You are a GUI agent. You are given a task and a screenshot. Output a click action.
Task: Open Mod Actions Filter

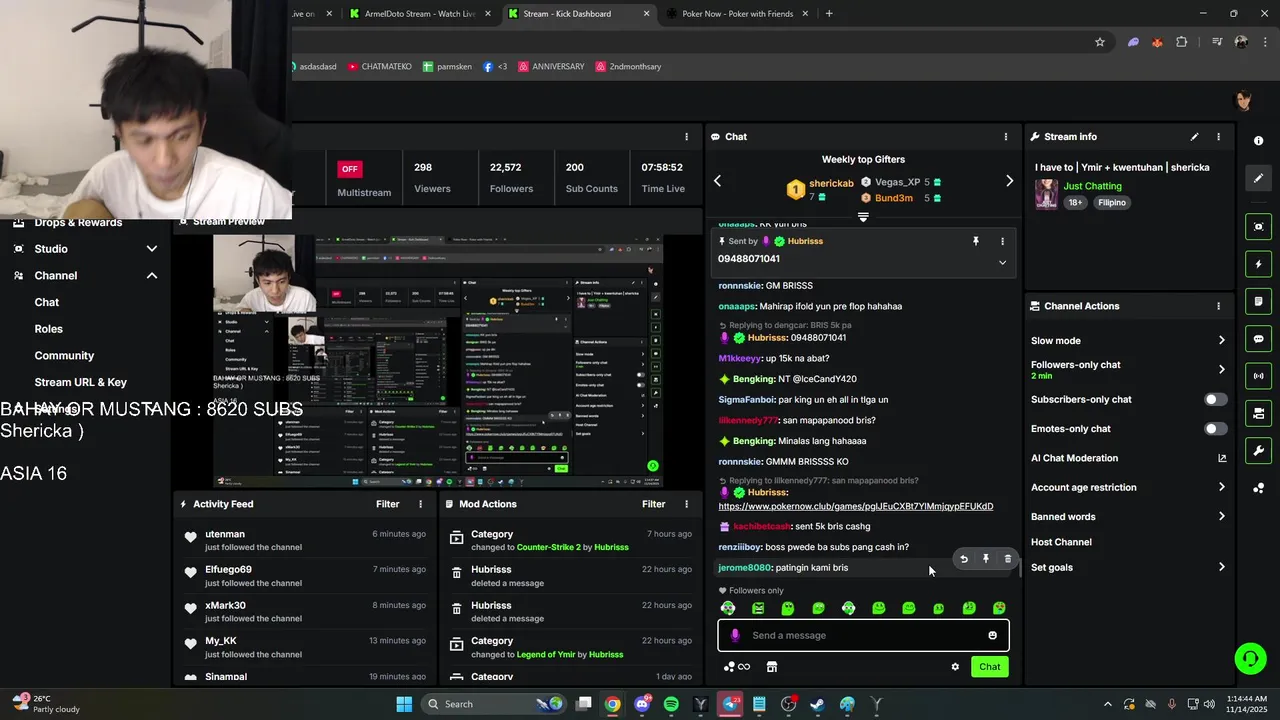tap(653, 504)
